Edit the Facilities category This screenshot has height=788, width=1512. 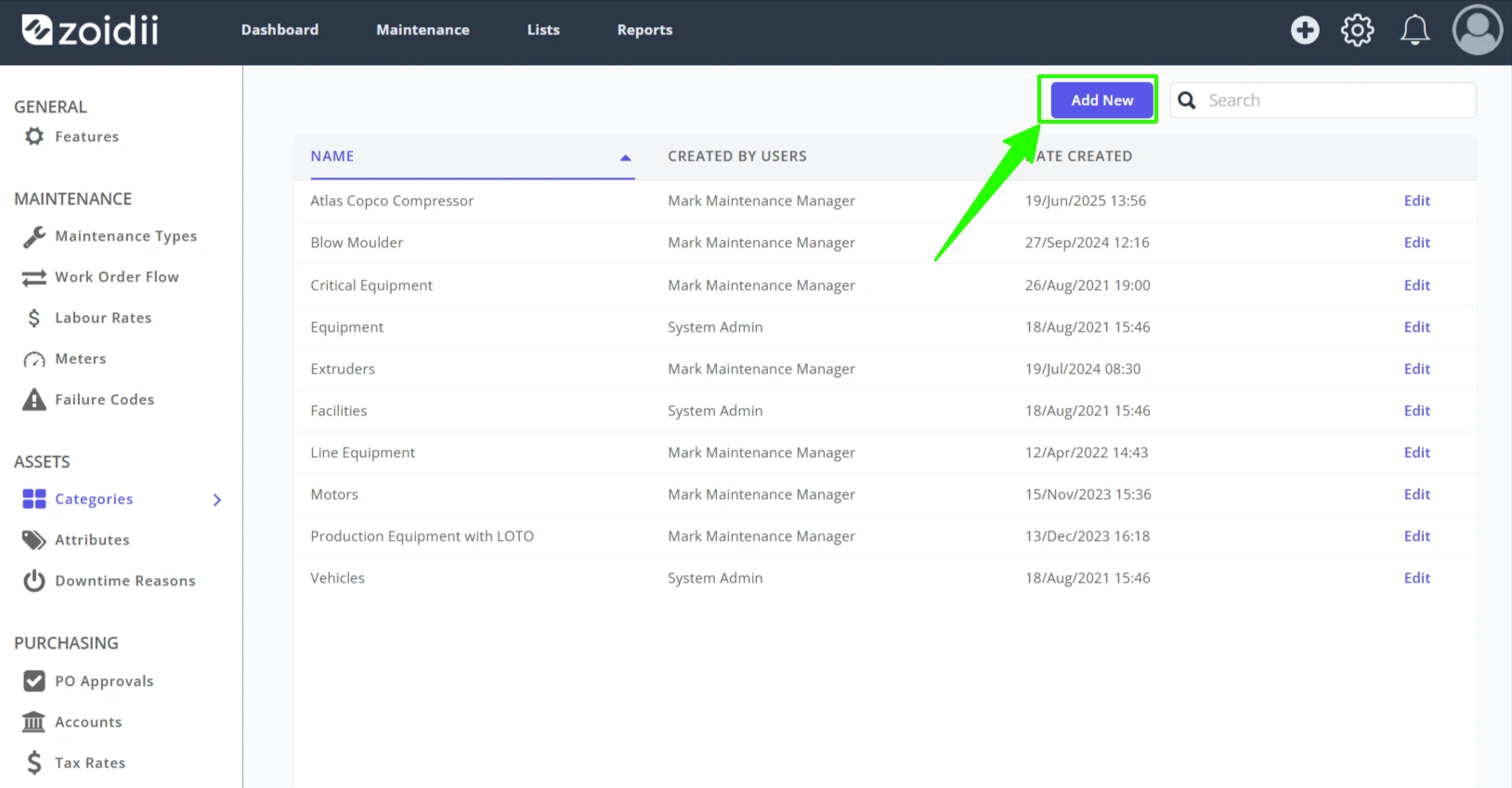click(x=1417, y=411)
